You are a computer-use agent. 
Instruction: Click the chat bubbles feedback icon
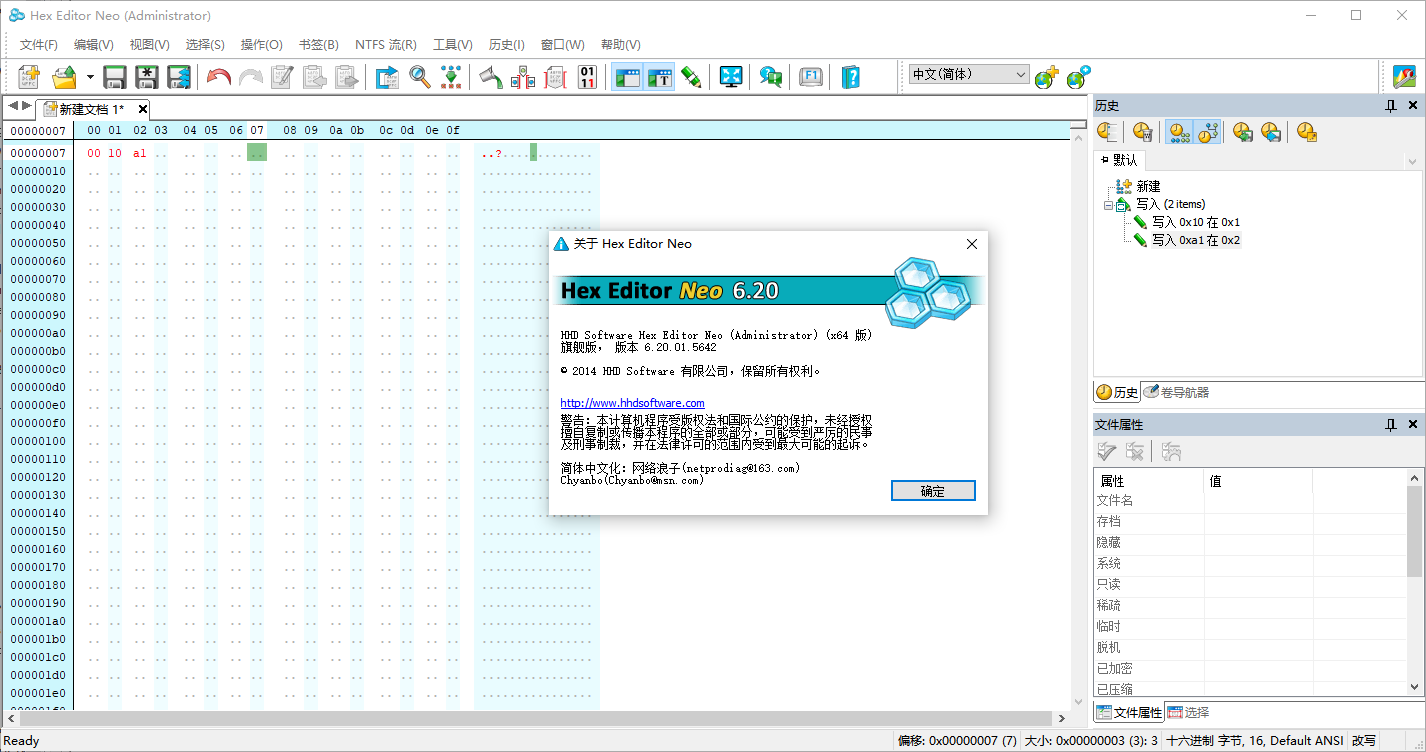[x=770, y=77]
